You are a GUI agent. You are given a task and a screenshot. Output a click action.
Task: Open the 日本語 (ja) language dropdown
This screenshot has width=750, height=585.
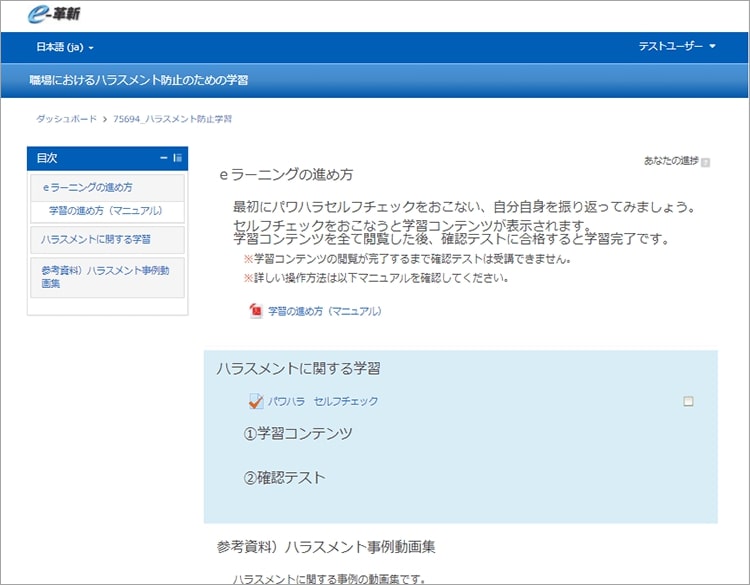tap(65, 47)
